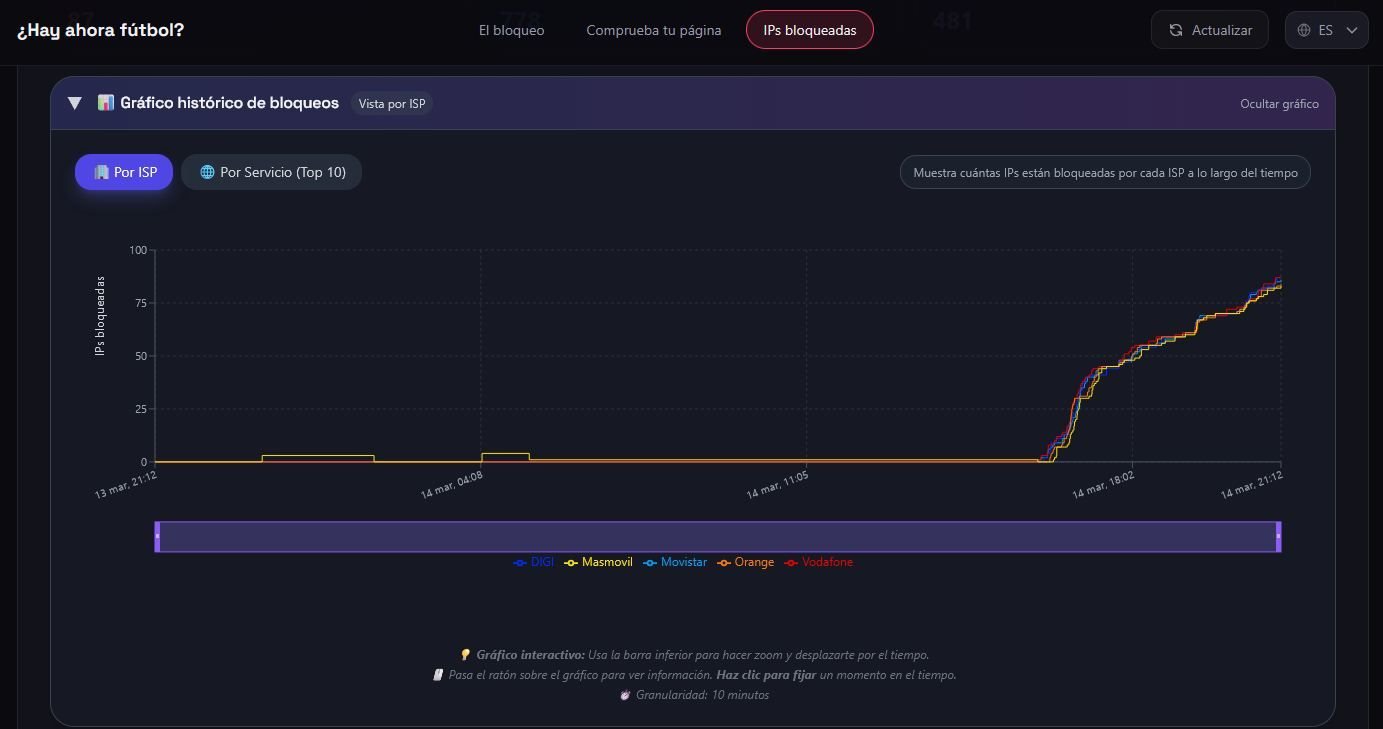Hide the Vodafone line via legend

[819, 562]
